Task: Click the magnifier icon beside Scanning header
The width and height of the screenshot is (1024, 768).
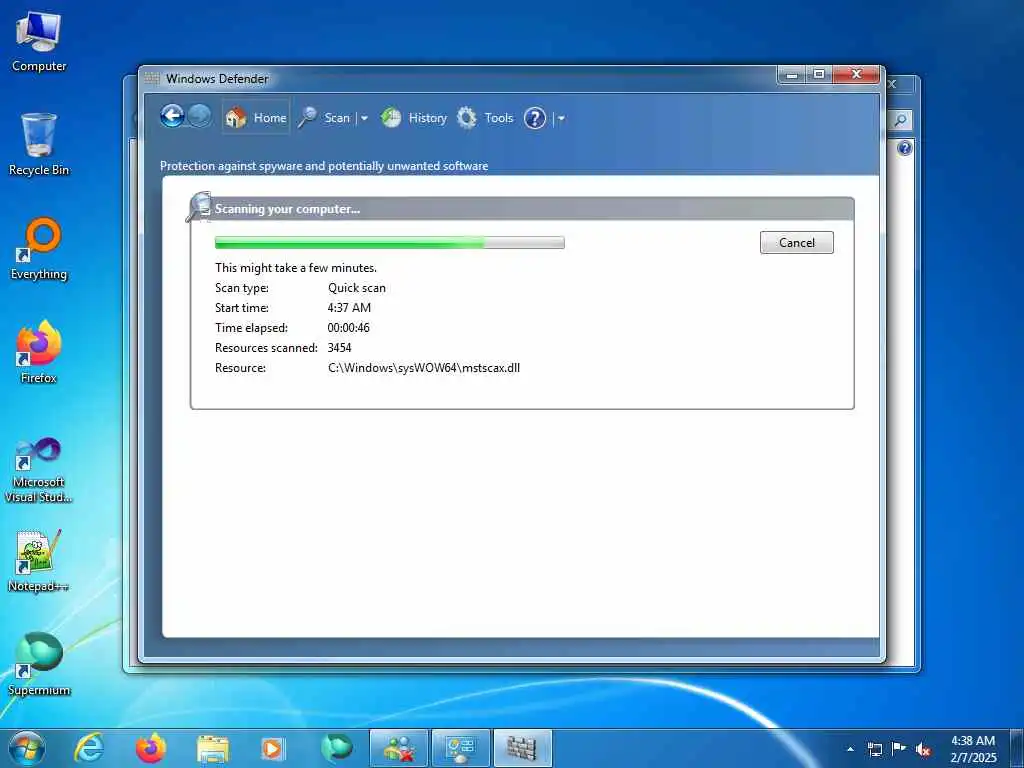Action: pyautogui.click(x=199, y=206)
